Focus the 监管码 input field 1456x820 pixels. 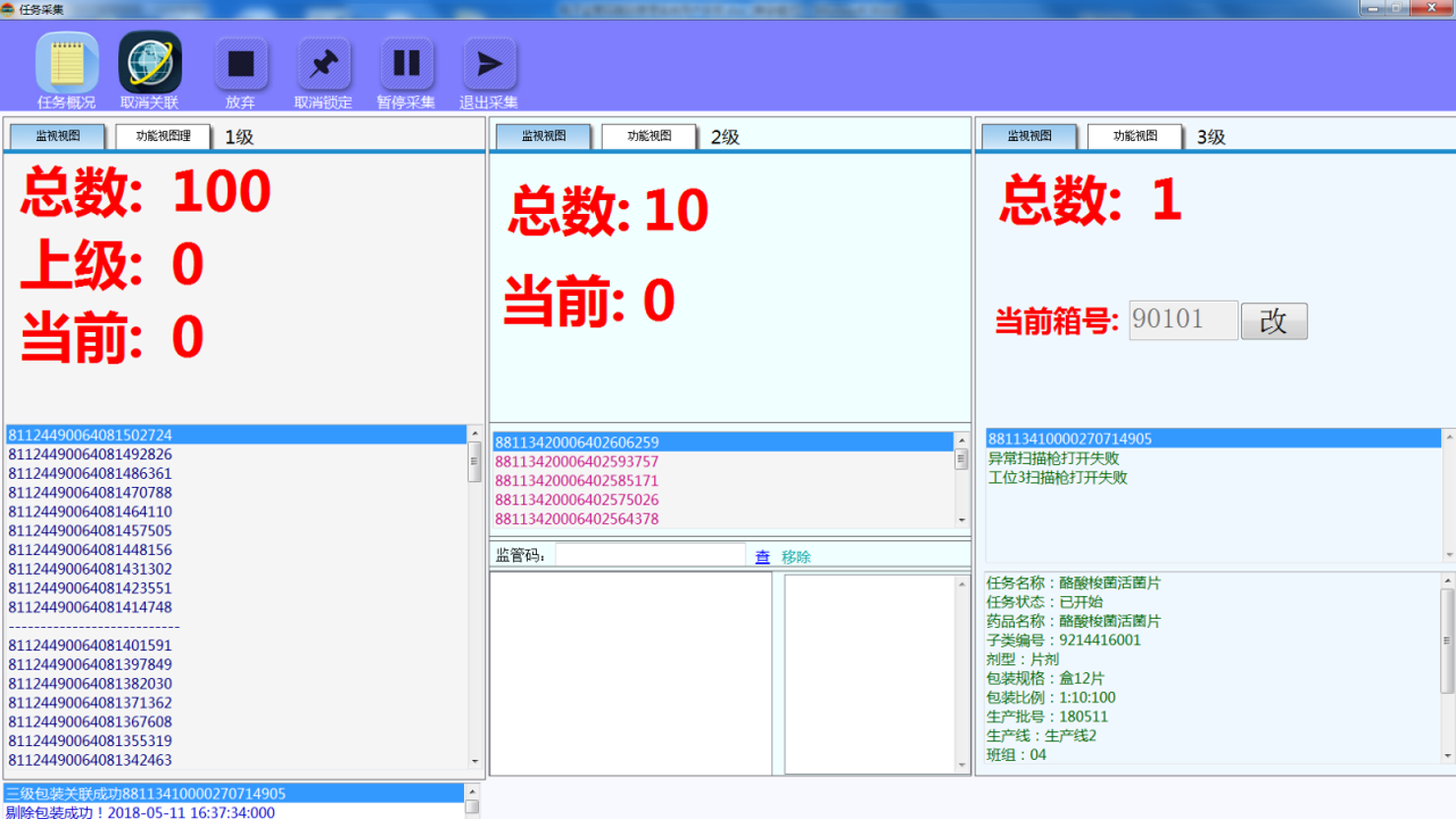click(650, 556)
